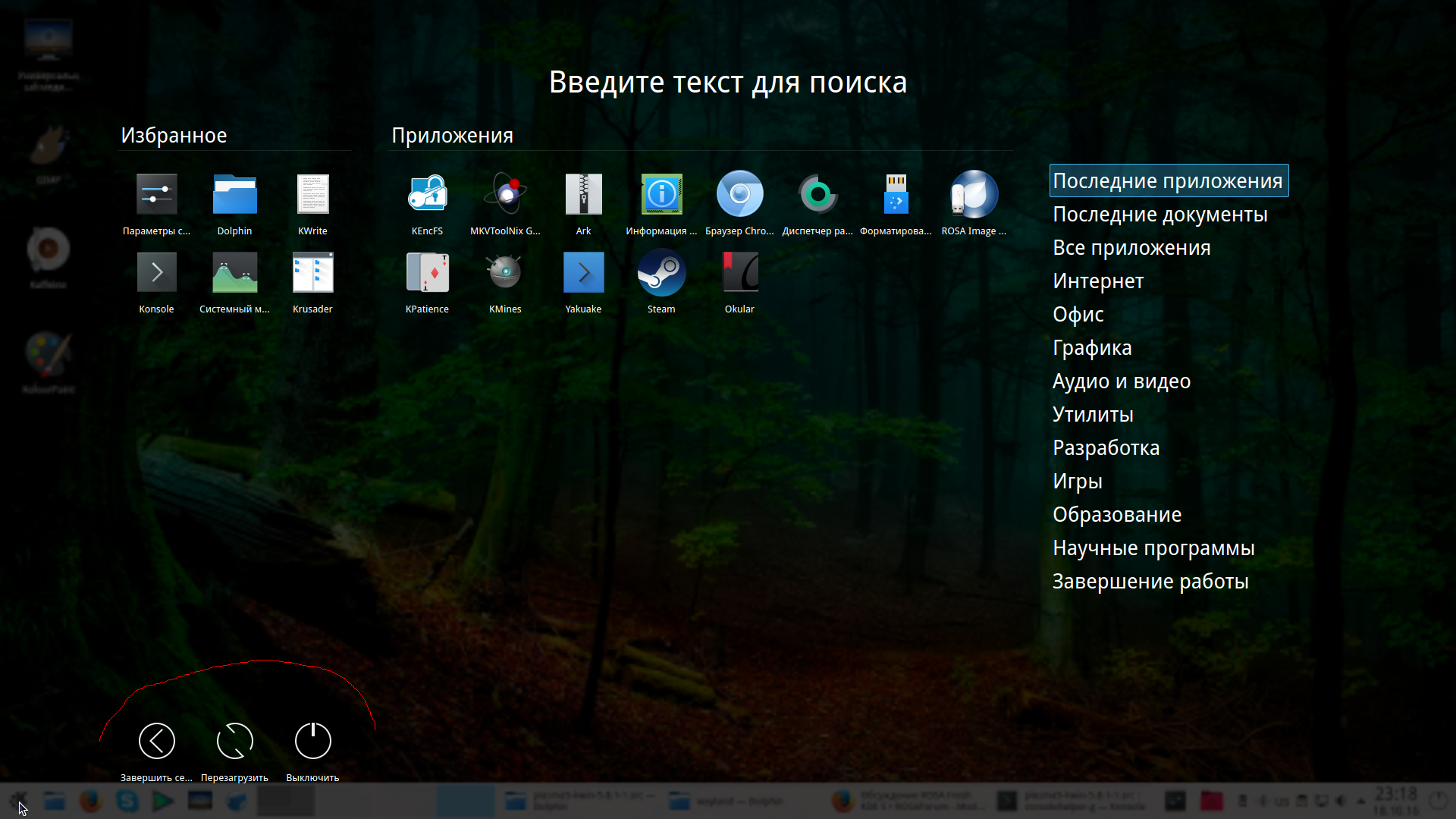
Task: Open MKVToolNix GUI application
Action: [505, 196]
